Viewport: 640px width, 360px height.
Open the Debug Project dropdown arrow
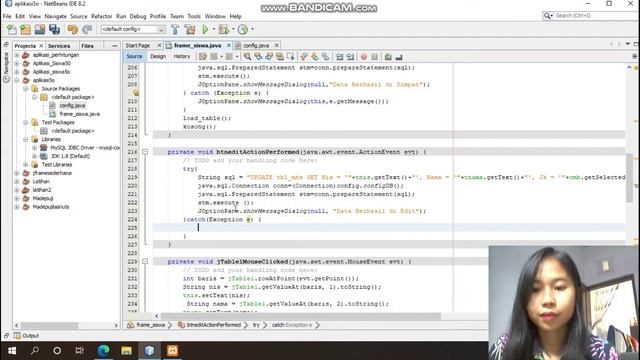click(233, 29)
